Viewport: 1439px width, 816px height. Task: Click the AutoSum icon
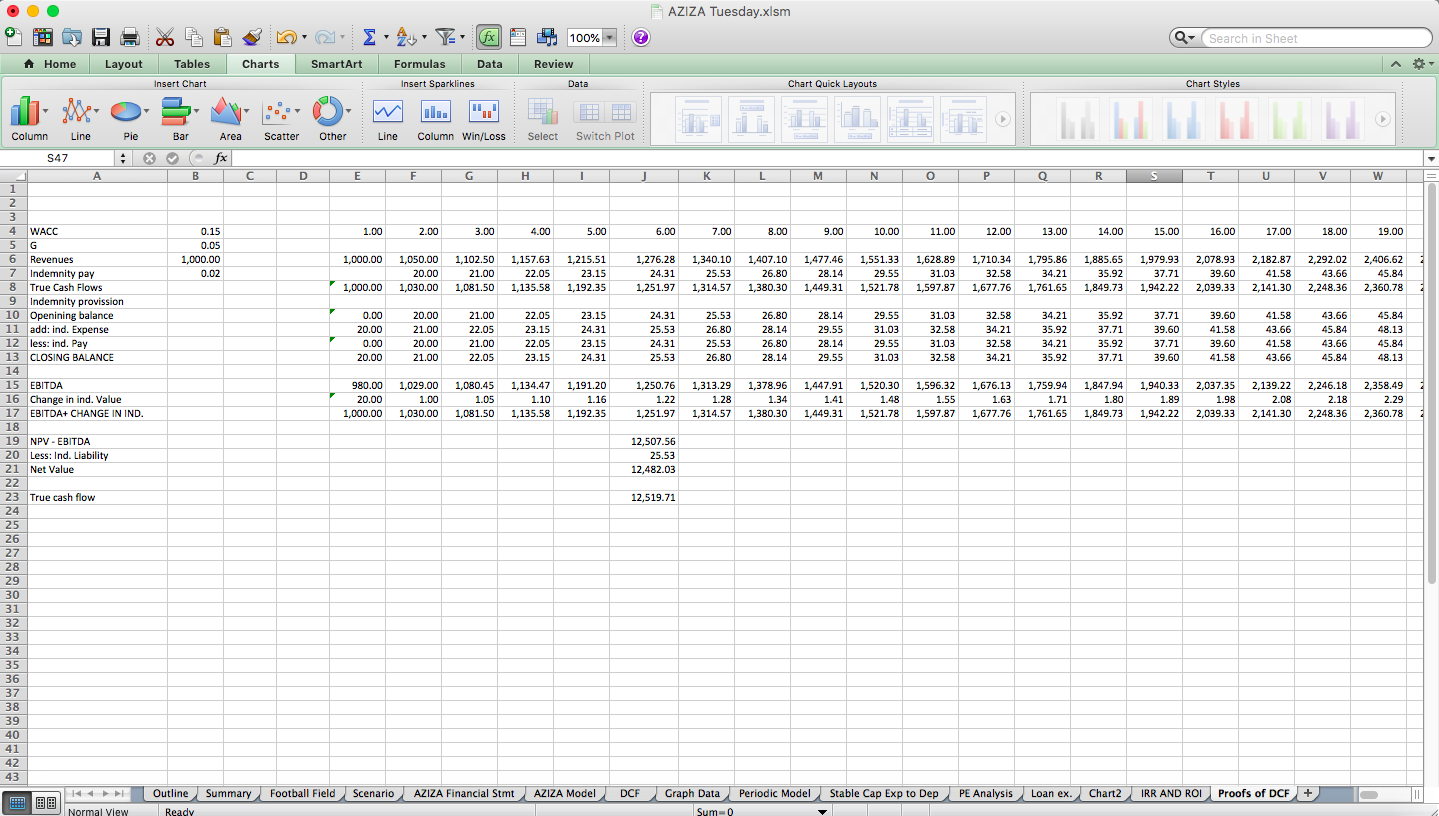click(x=369, y=37)
